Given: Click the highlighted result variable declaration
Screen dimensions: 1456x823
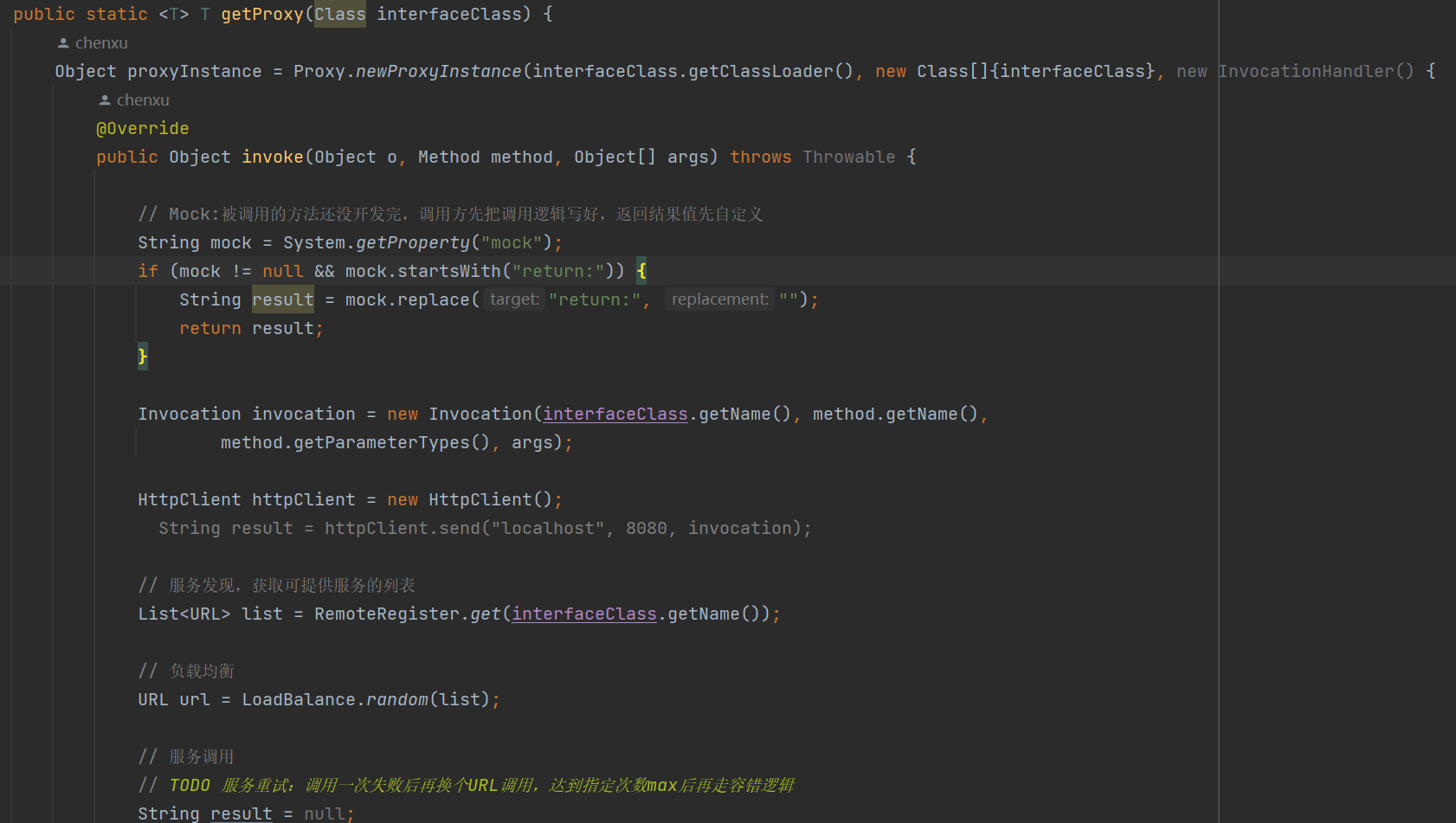Looking at the screenshot, I should (x=283, y=299).
